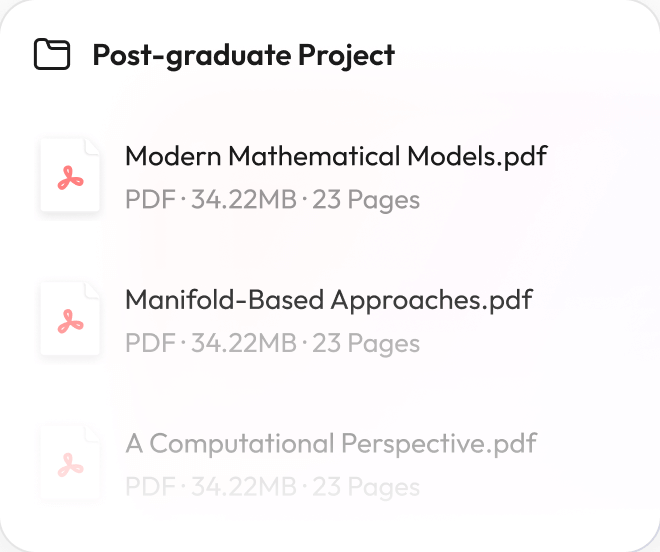Click "23 Pages" under Manifold-Based Approaches

(366, 343)
